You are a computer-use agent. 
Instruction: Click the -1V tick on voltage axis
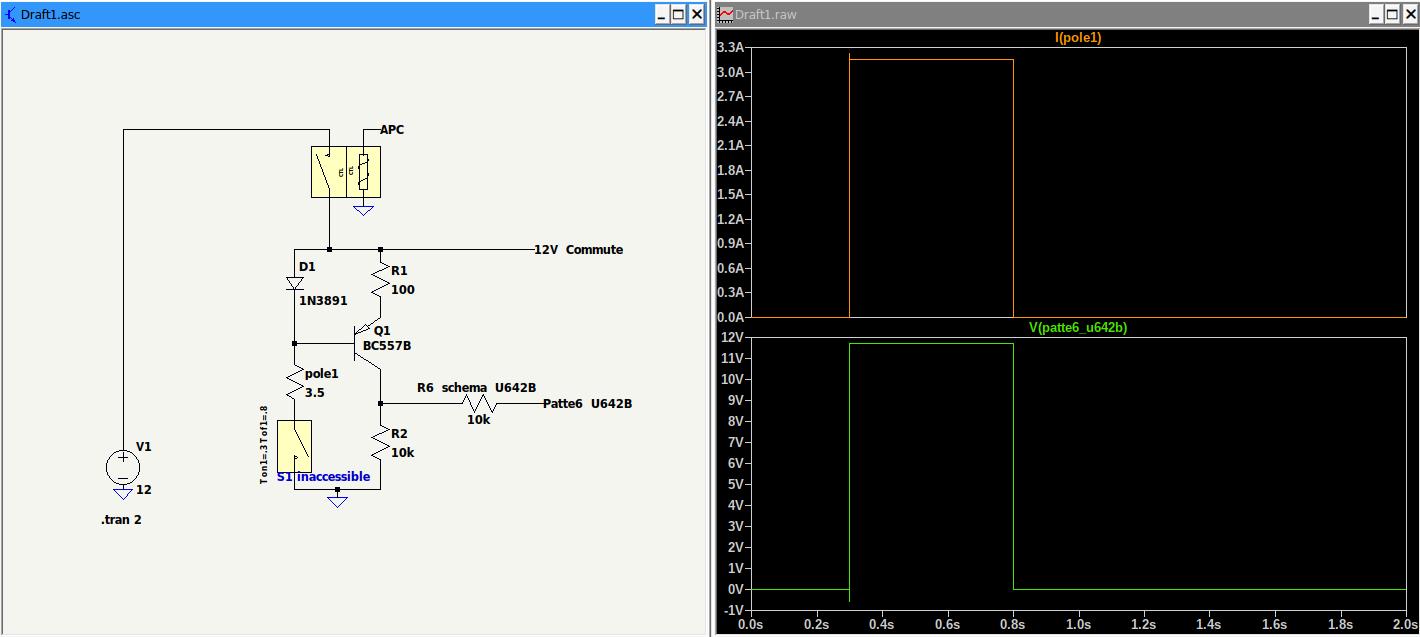point(732,610)
